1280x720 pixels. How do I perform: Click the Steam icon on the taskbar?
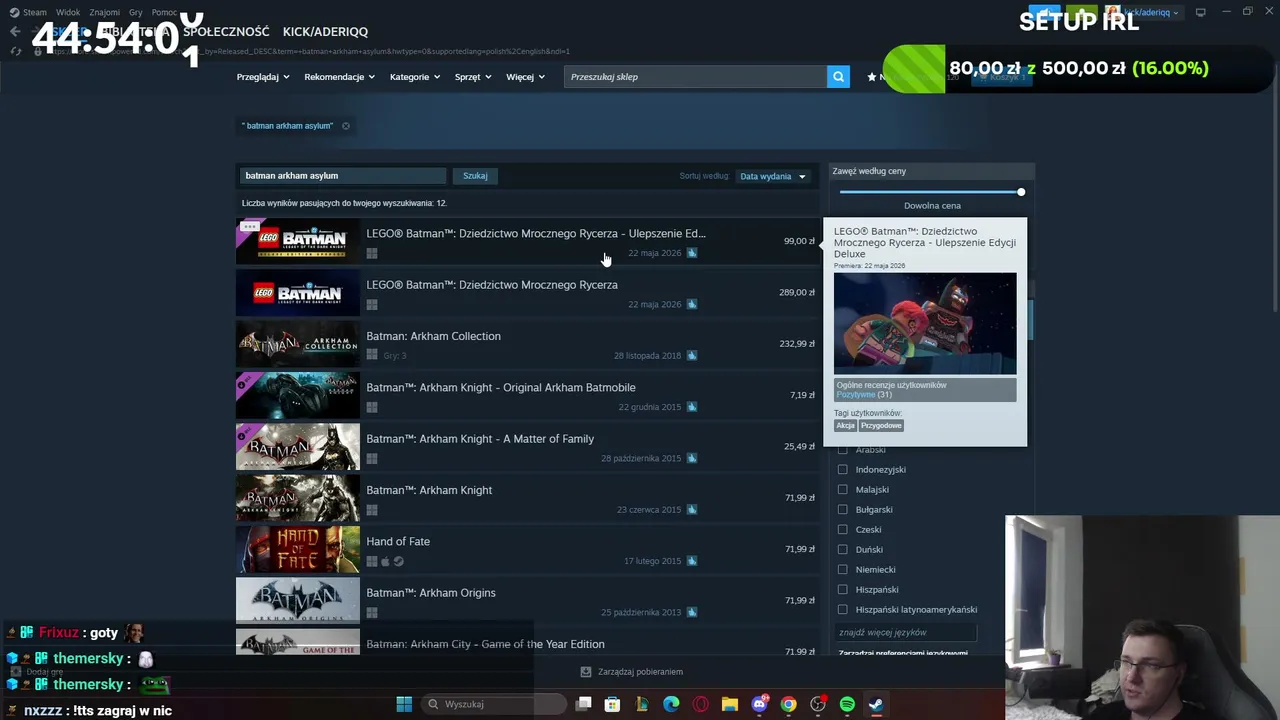tap(875, 704)
